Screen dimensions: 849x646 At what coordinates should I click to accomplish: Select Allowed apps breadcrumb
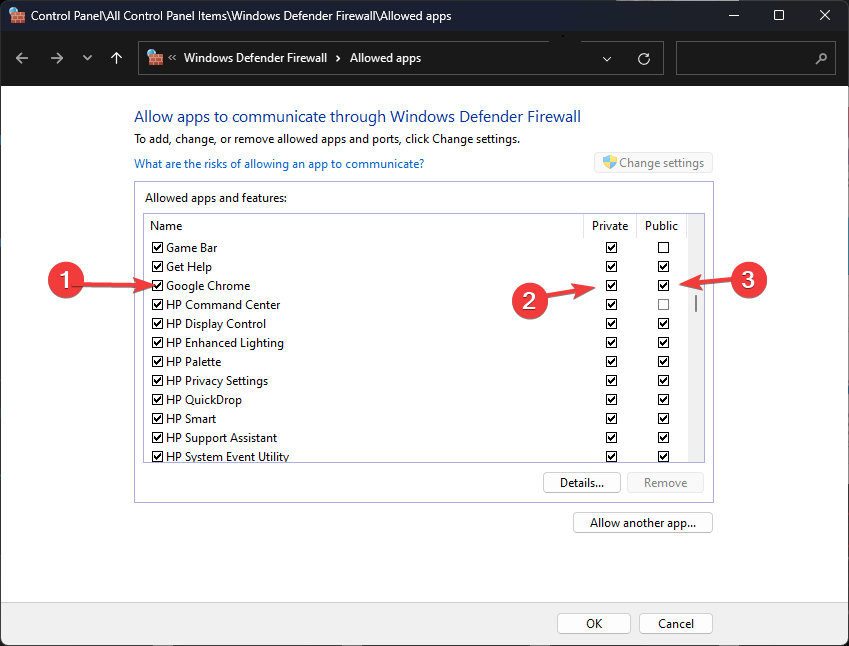(x=385, y=58)
